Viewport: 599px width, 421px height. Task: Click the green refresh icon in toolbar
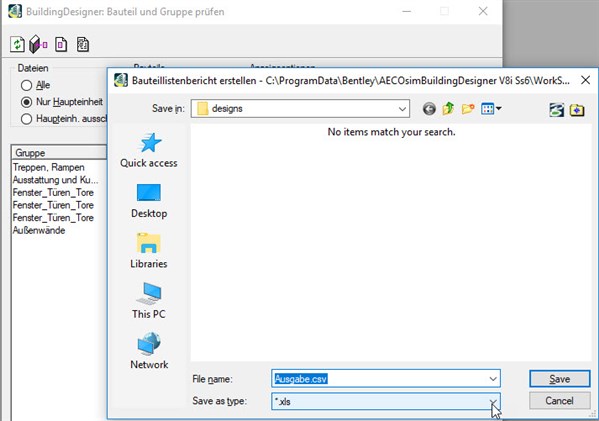click(17, 44)
